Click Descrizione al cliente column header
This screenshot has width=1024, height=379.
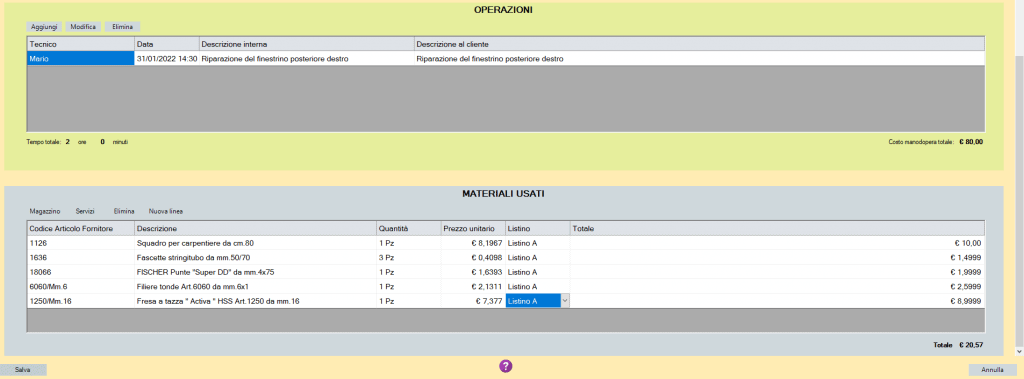click(x=699, y=44)
